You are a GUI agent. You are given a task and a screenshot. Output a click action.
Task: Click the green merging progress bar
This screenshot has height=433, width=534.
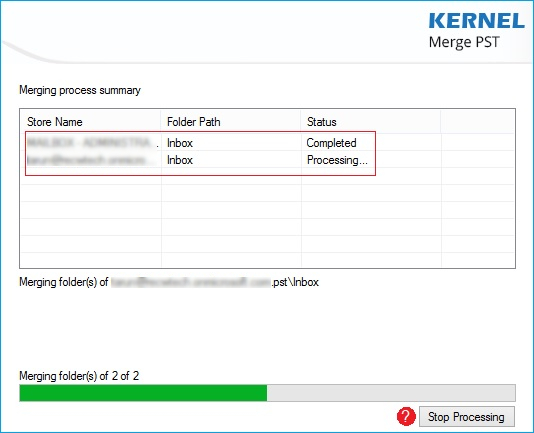pyautogui.click(x=143, y=393)
